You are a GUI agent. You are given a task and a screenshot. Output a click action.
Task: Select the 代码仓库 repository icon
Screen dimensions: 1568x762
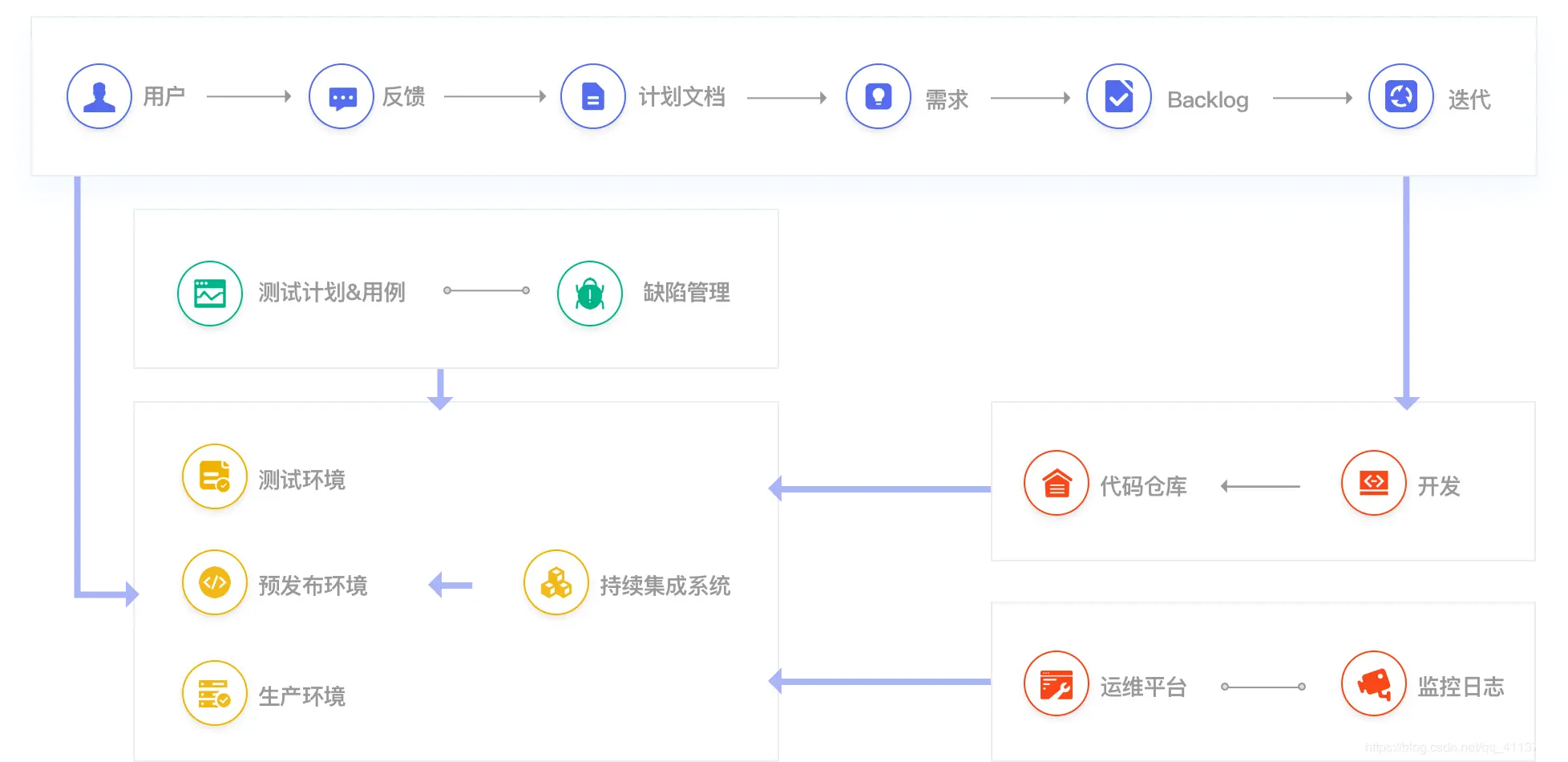point(1056,484)
